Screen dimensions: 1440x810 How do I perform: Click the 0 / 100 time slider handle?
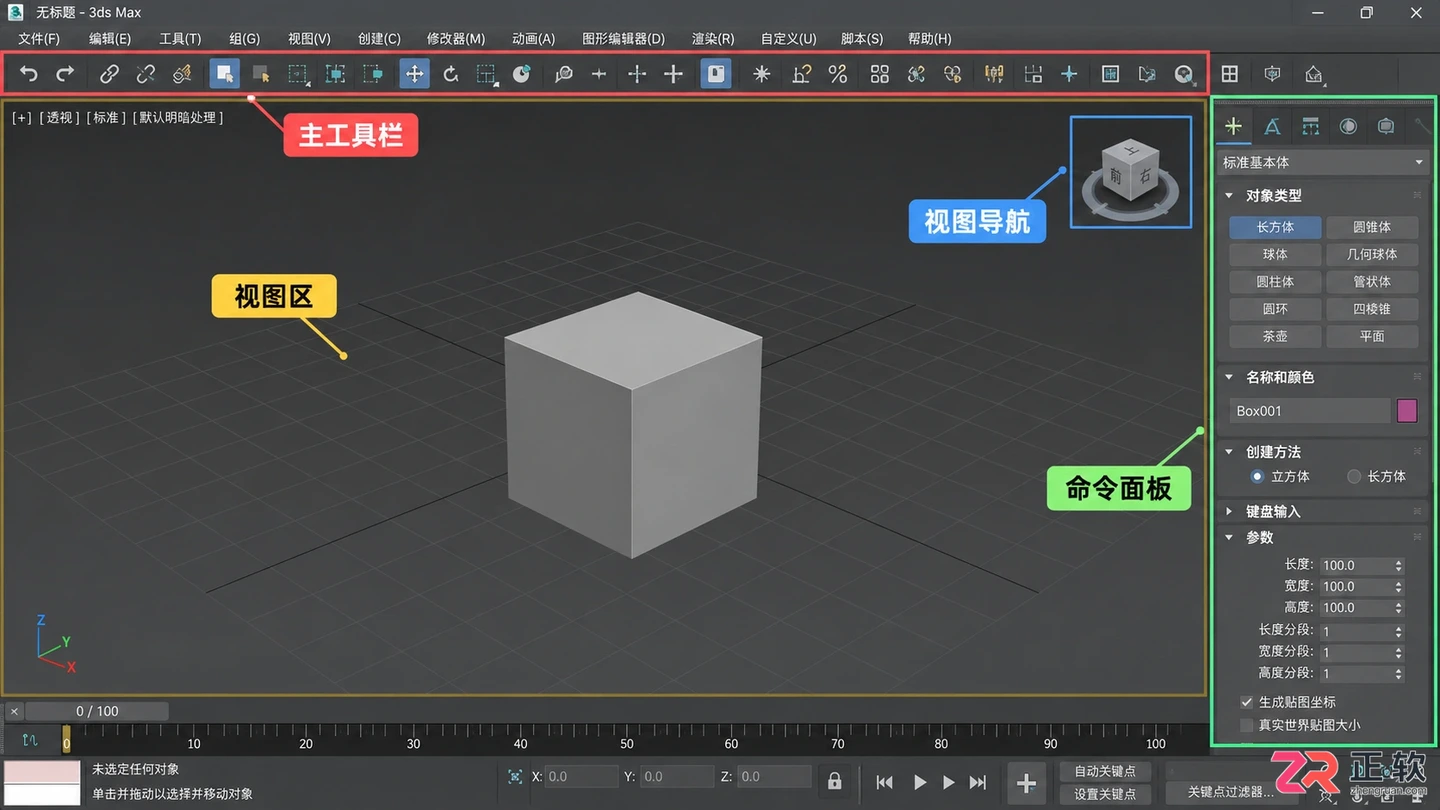coord(97,711)
